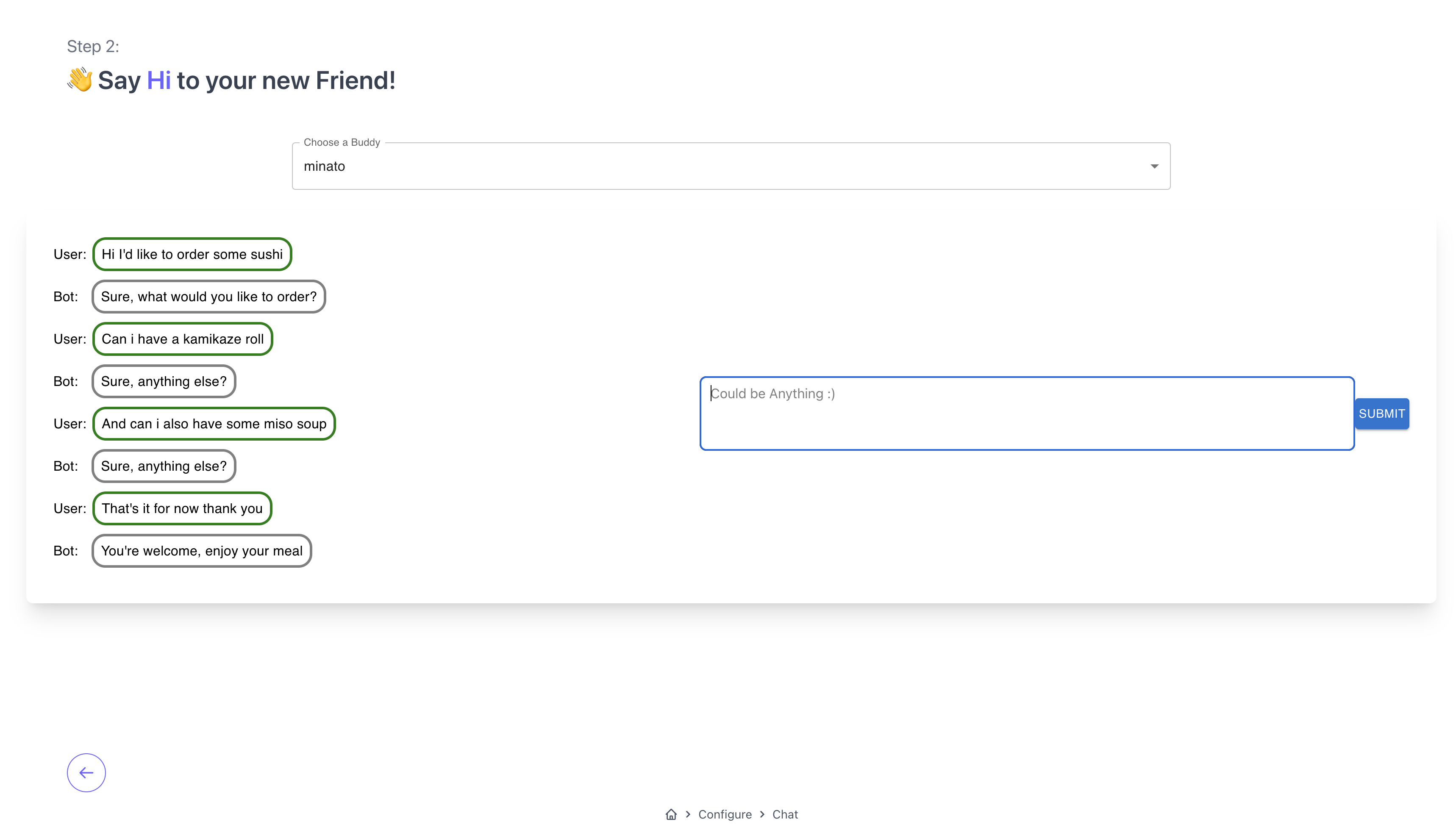The width and height of the screenshot is (1456, 827).
Task: Go to Configure in the breadcrumb
Action: point(724,815)
